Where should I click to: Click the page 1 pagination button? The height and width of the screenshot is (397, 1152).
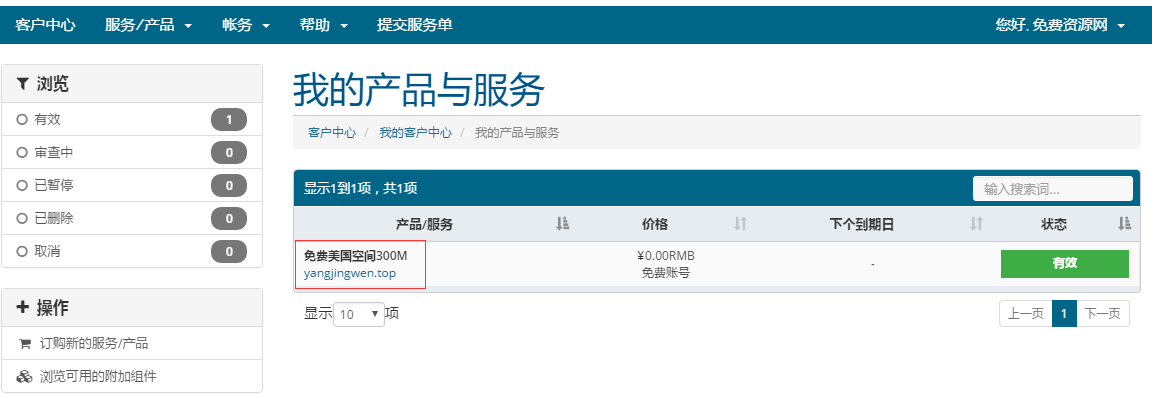(1065, 314)
